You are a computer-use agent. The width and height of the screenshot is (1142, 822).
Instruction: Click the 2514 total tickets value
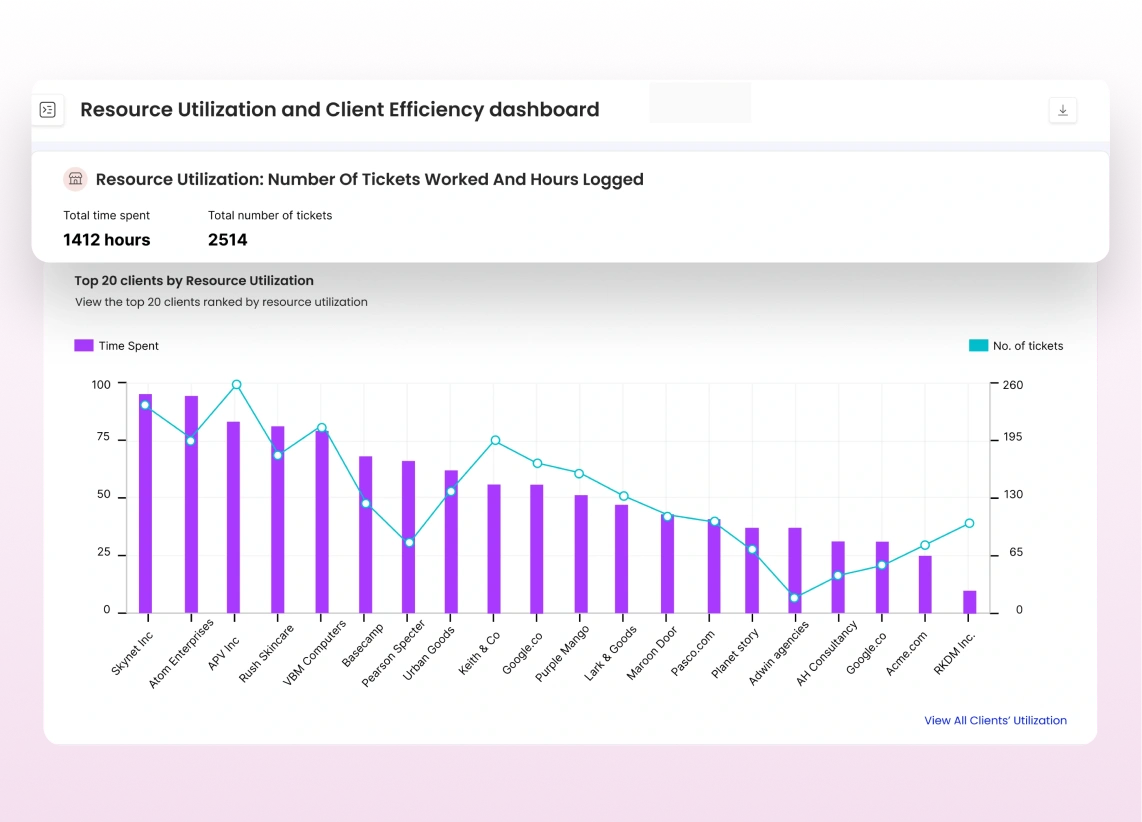[227, 240]
